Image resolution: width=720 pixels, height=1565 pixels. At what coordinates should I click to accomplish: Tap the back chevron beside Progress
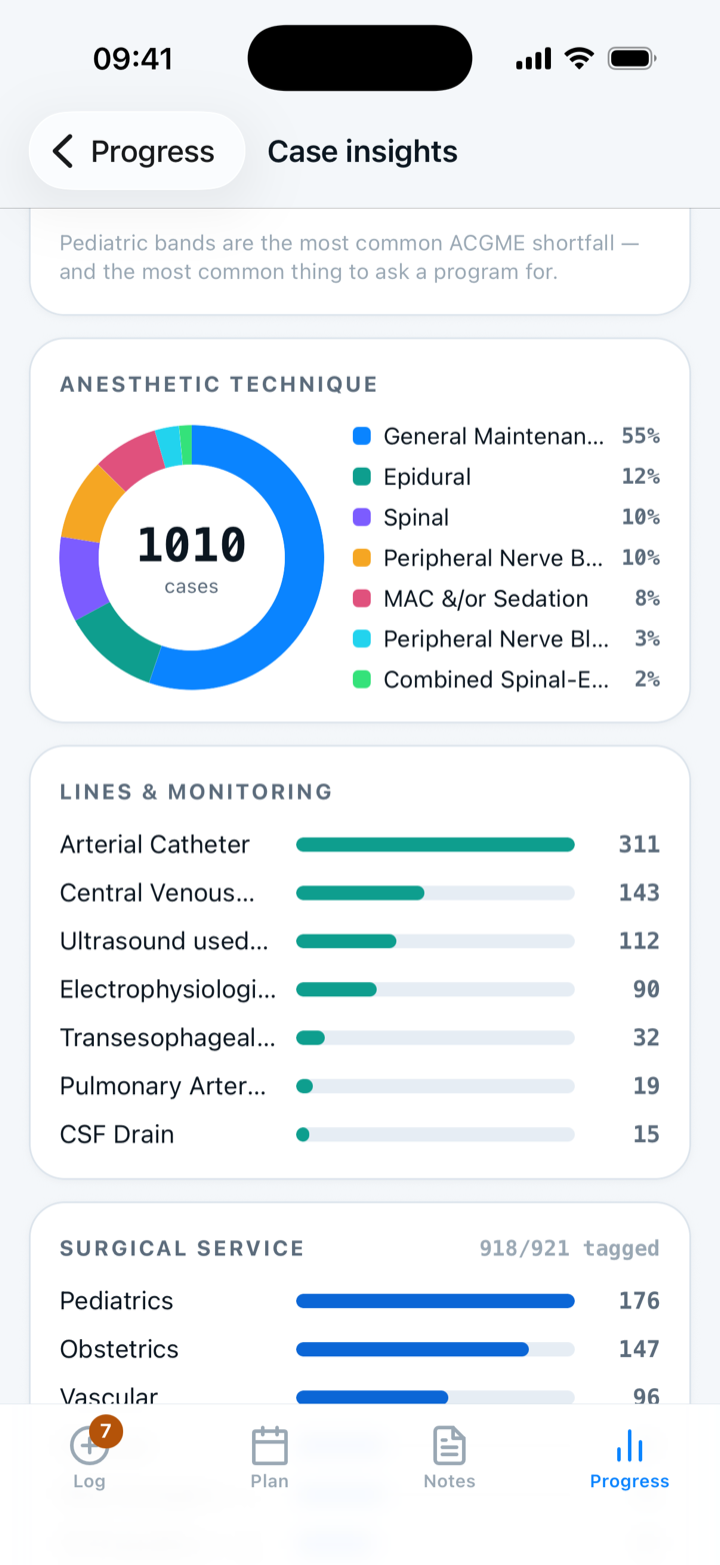63,151
